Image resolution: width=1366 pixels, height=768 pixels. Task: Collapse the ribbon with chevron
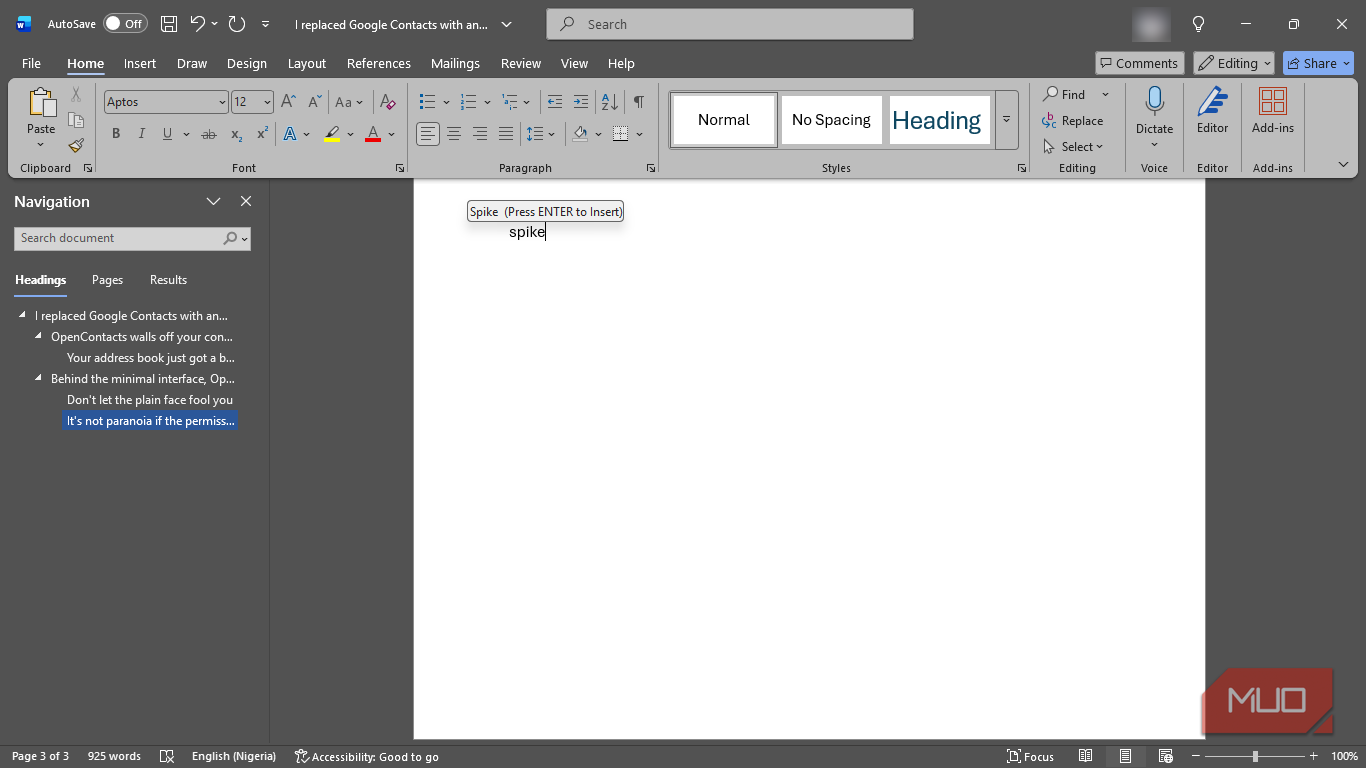pos(1343,164)
